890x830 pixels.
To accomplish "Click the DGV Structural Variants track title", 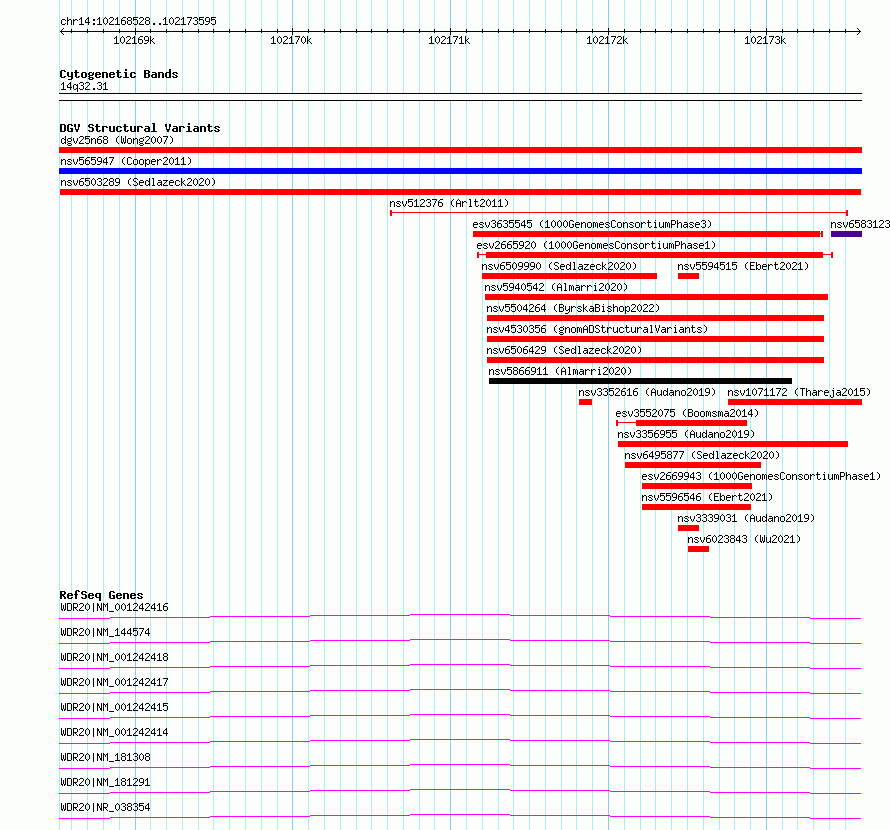I will (x=140, y=128).
